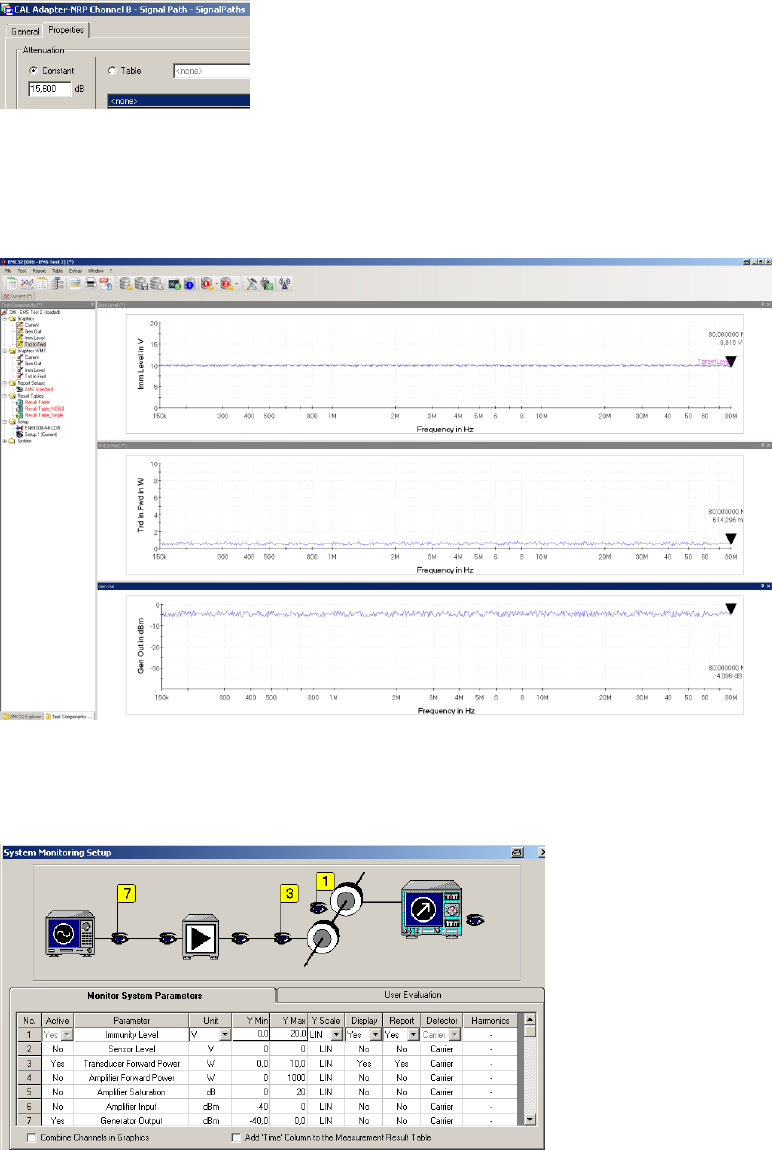The height and width of the screenshot is (1150, 772).
Task: Click the line-graph icon in EMC32 toolbar
Action: 27,284
